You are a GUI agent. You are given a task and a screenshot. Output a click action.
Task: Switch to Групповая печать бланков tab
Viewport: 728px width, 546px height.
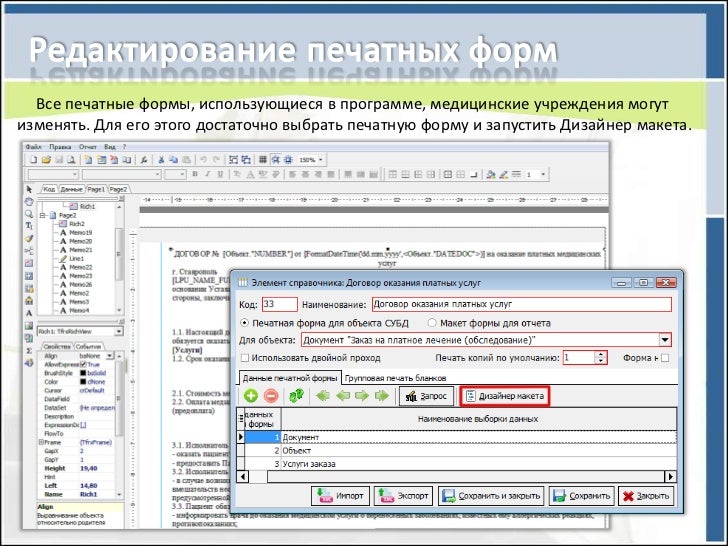click(x=395, y=378)
